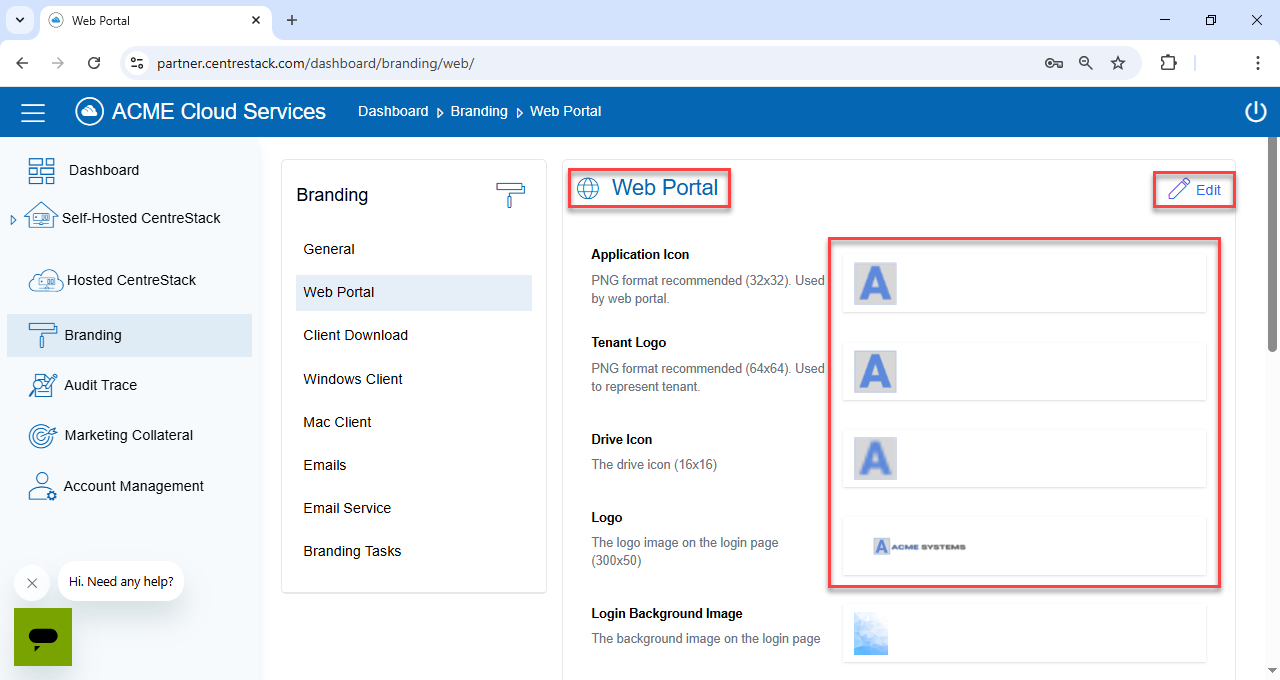
Task: Open browser Extensions puzzle icon
Action: [x=1168, y=63]
